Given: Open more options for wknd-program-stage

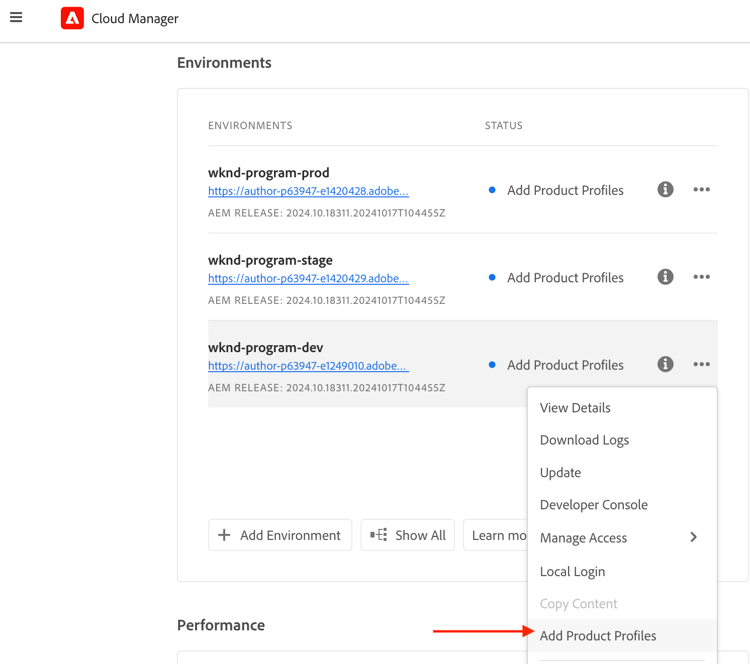Looking at the screenshot, I should point(702,277).
